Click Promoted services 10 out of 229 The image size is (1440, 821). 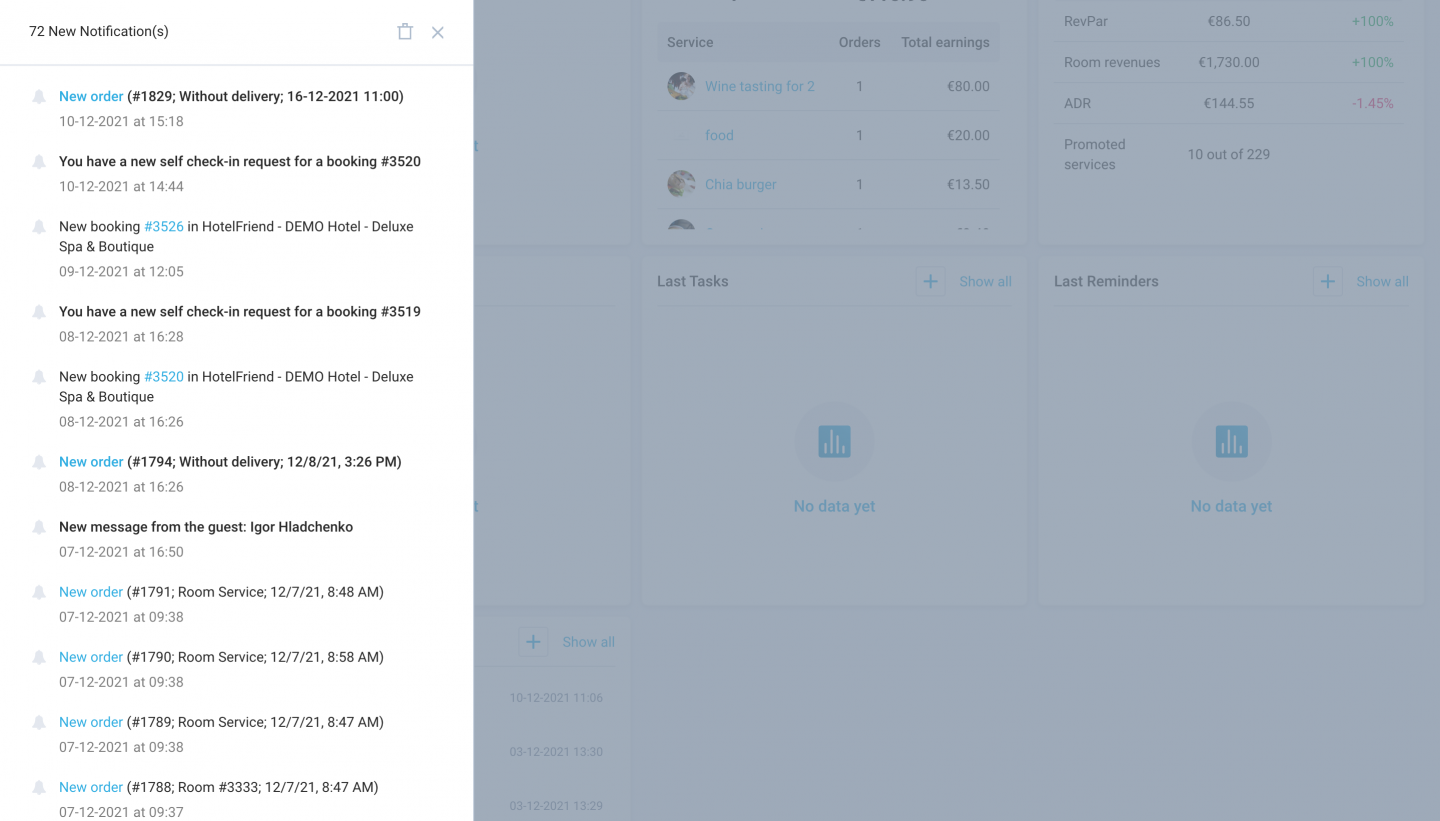(1229, 154)
